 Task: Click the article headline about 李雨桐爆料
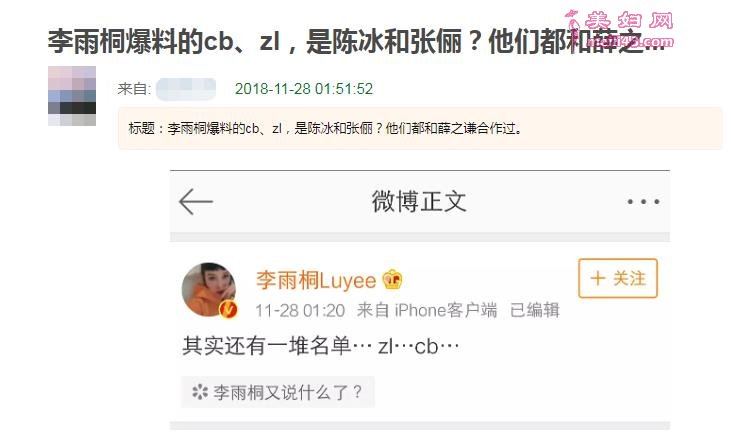click(357, 41)
